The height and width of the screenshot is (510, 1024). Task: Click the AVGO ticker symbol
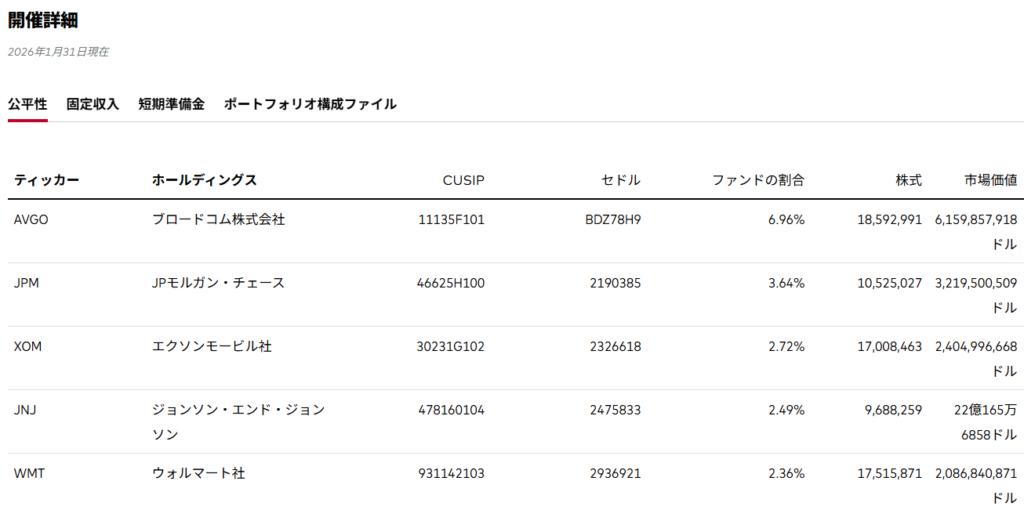[x=31, y=220]
